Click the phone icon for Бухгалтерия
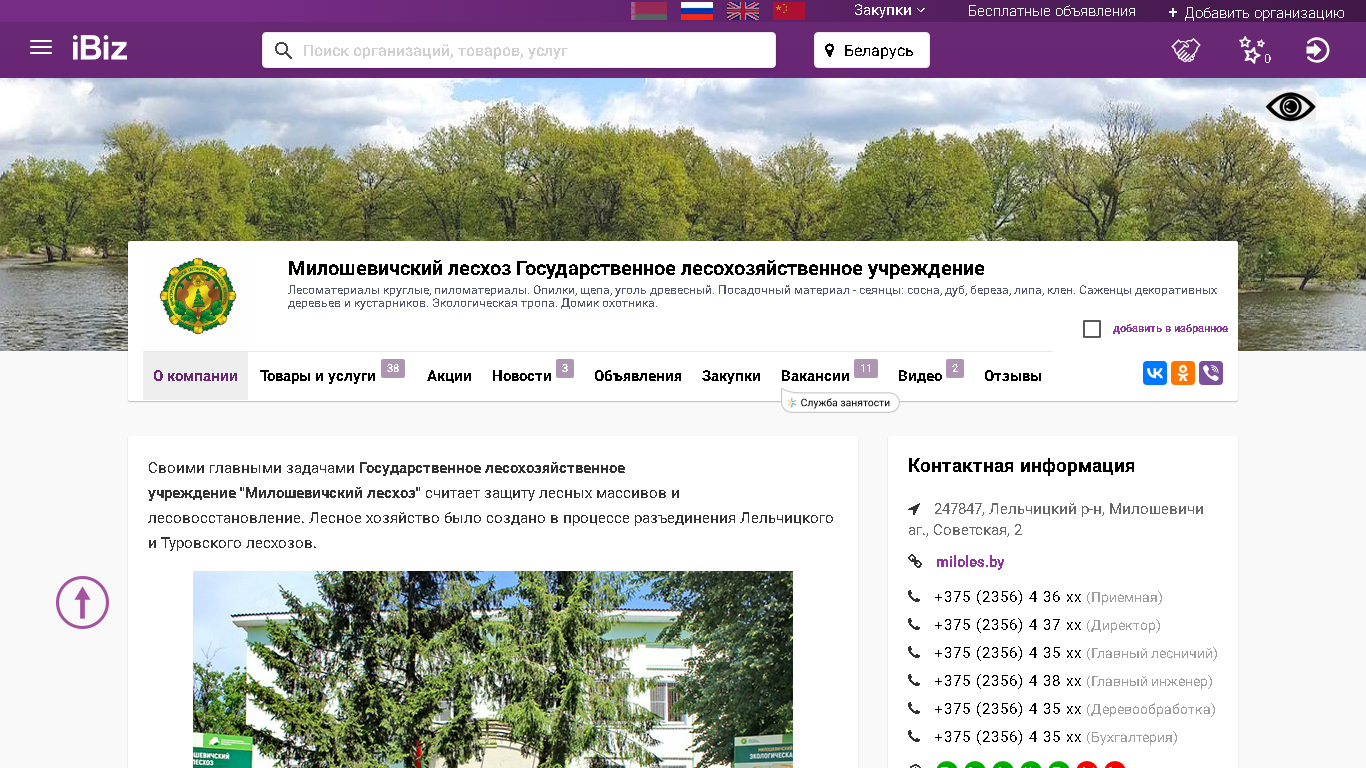 point(914,737)
